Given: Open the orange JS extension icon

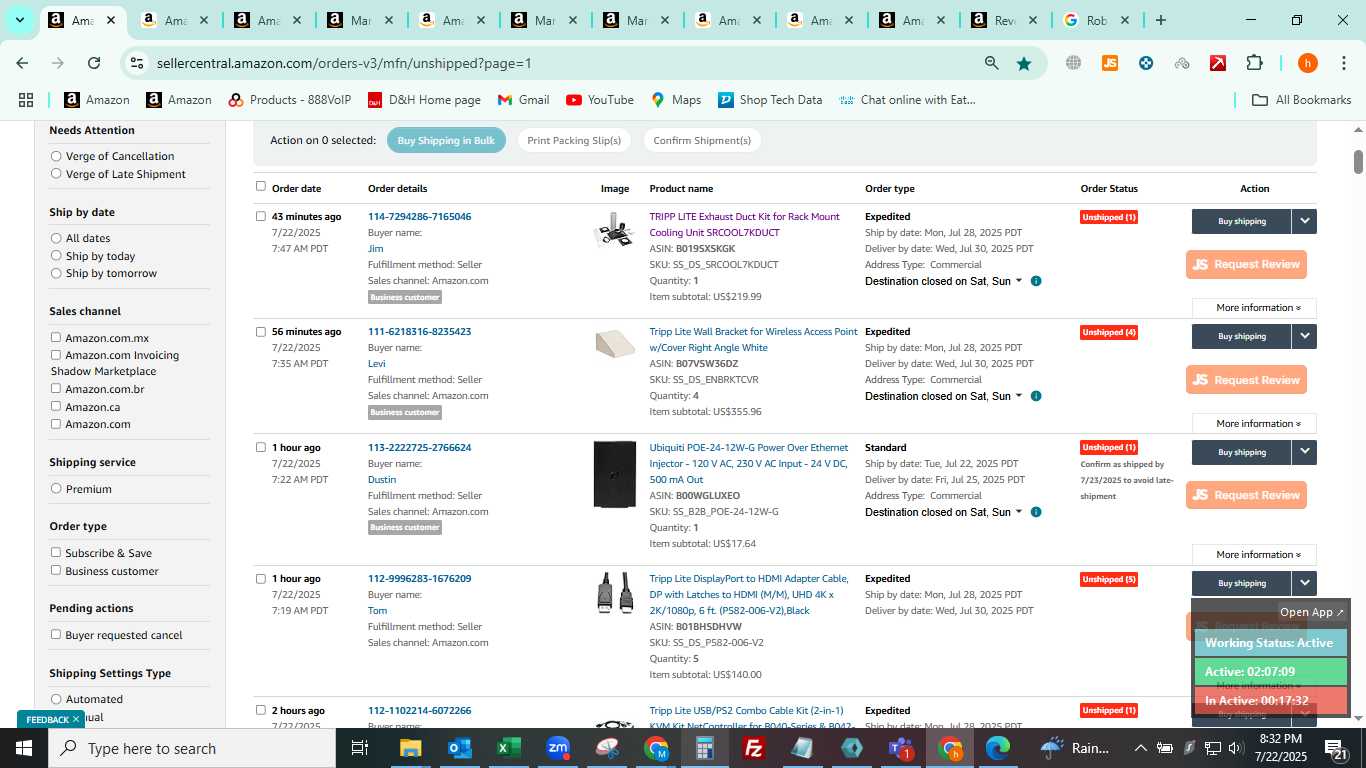Looking at the screenshot, I should click(x=1109, y=63).
